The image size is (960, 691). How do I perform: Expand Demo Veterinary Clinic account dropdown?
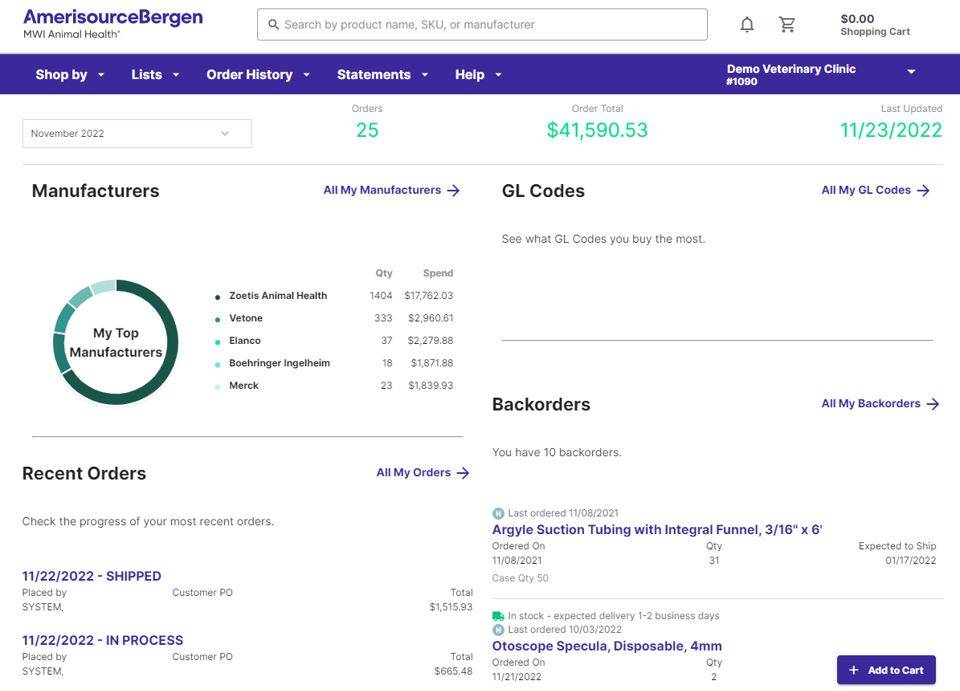[x=911, y=72]
